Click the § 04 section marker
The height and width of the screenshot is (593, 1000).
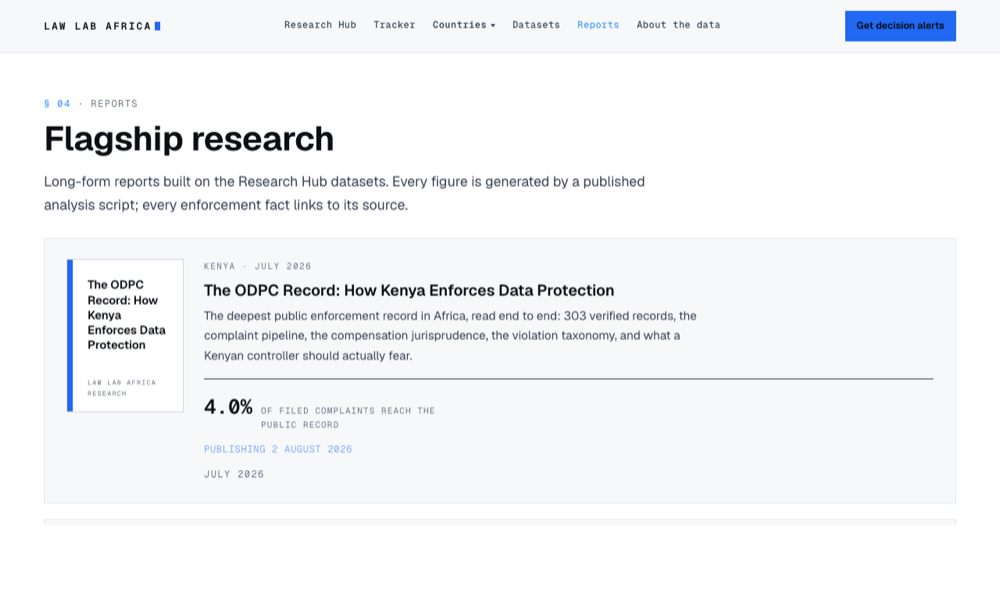click(57, 103)
